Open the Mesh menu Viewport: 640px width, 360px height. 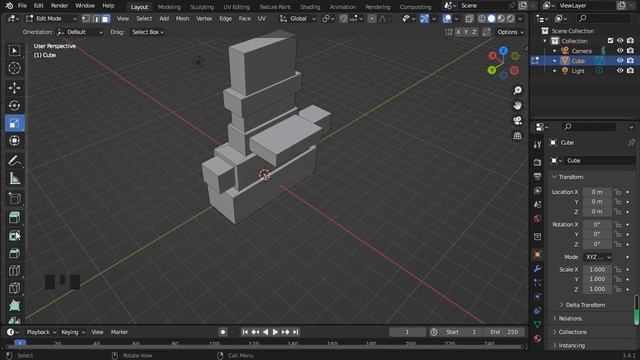point(182,19)
